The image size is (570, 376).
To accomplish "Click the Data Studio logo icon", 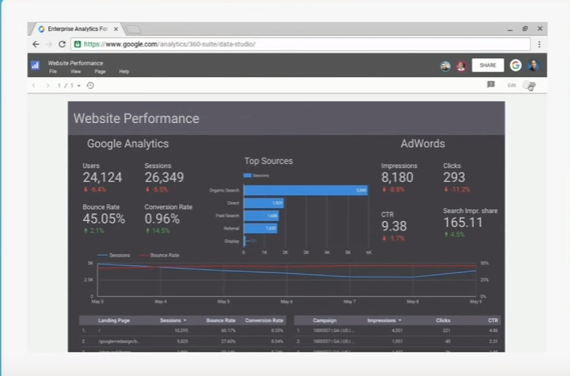I will coord(35,65).
